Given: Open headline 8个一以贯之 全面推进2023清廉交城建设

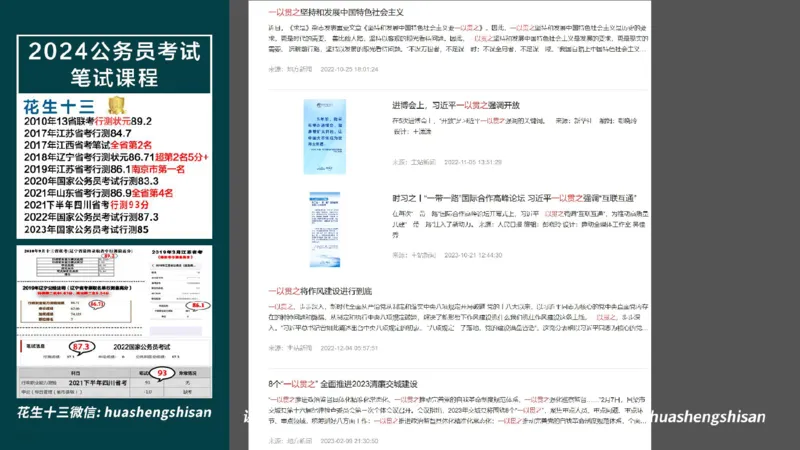Looking at the screenshot, I should pyautogui.click(x=343, y=384).
